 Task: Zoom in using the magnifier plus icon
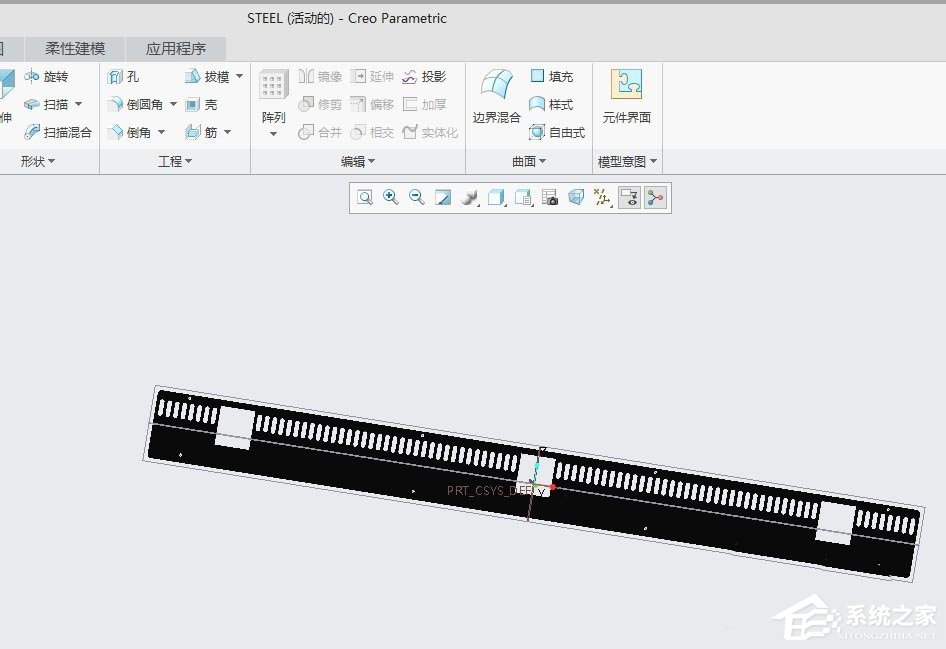(390, 197)
